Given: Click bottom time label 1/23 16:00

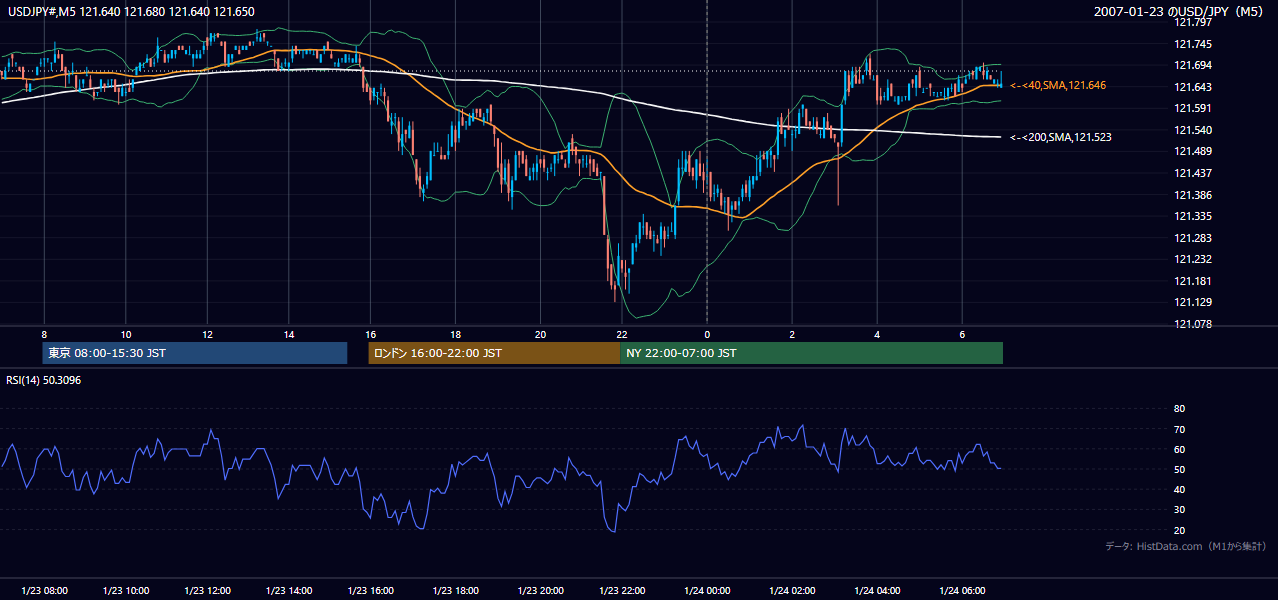Looking at the screenshot, I should click(371, 591).
